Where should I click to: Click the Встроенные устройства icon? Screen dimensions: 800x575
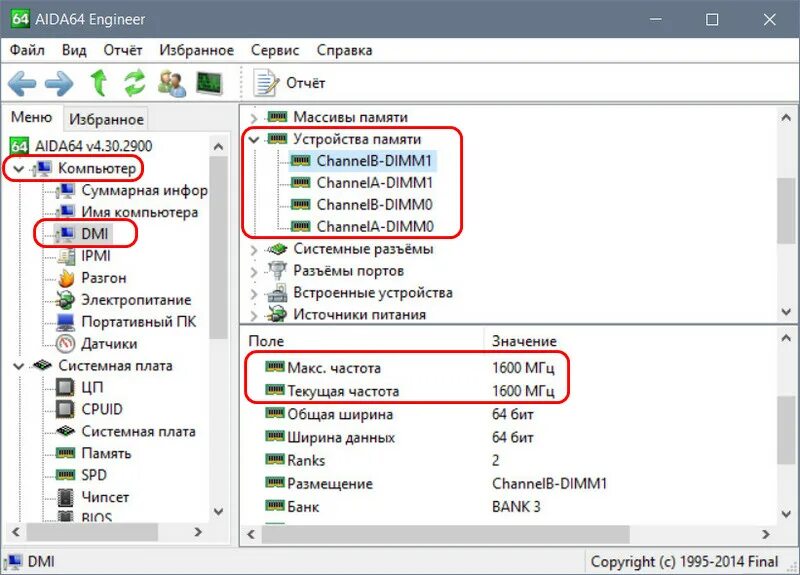coord(278,292)
